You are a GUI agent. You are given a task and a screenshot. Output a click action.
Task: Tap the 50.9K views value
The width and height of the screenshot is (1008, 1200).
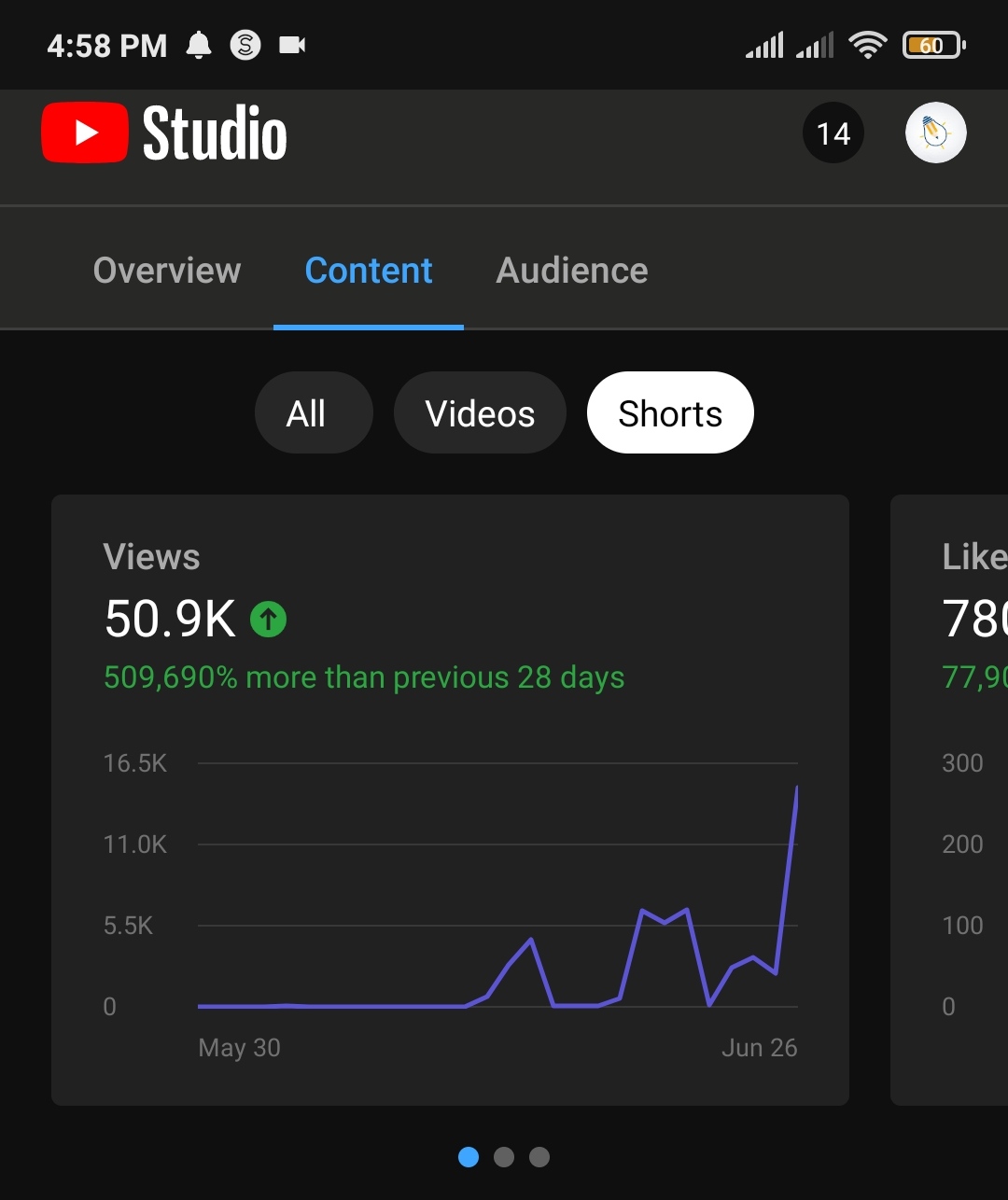(170, 619)
